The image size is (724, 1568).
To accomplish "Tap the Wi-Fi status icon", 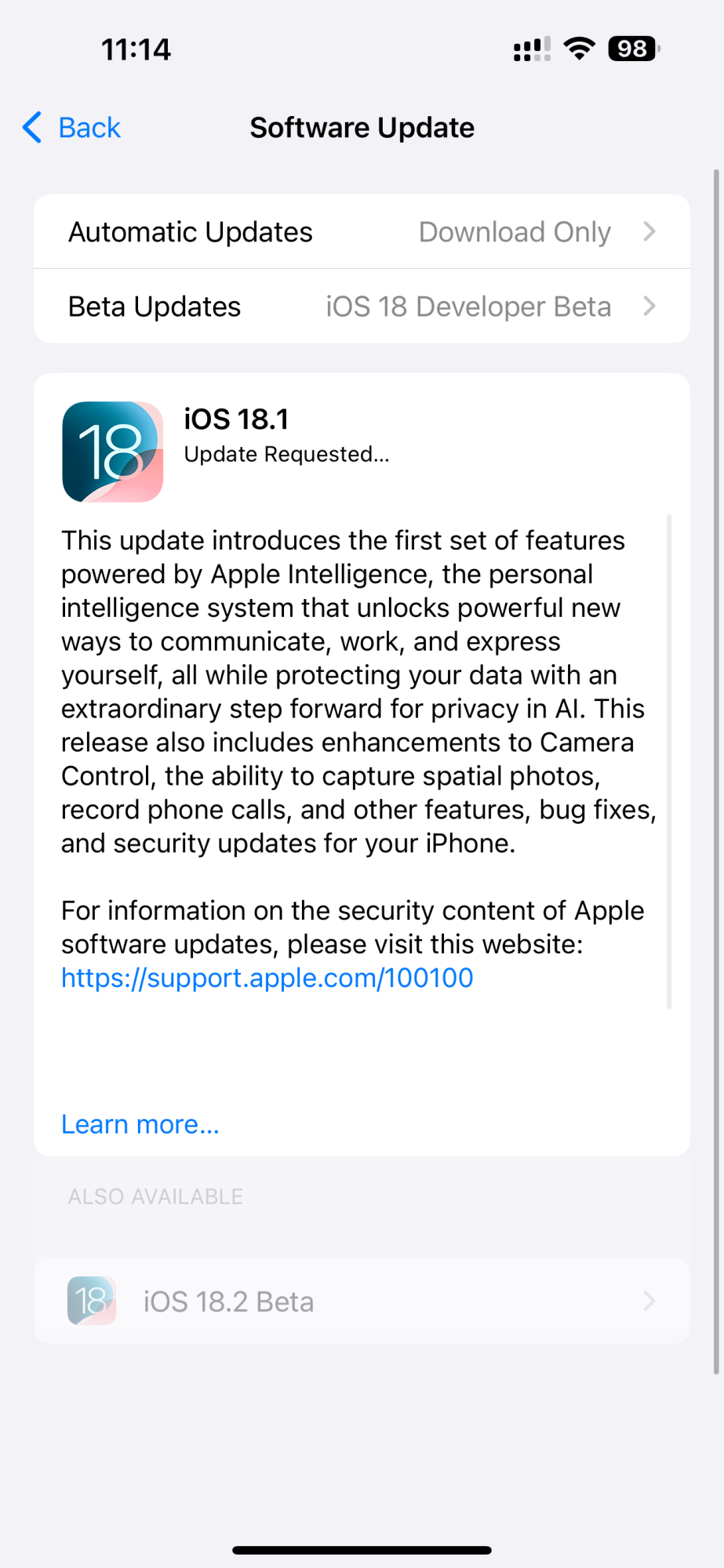I will coord(580,49).
